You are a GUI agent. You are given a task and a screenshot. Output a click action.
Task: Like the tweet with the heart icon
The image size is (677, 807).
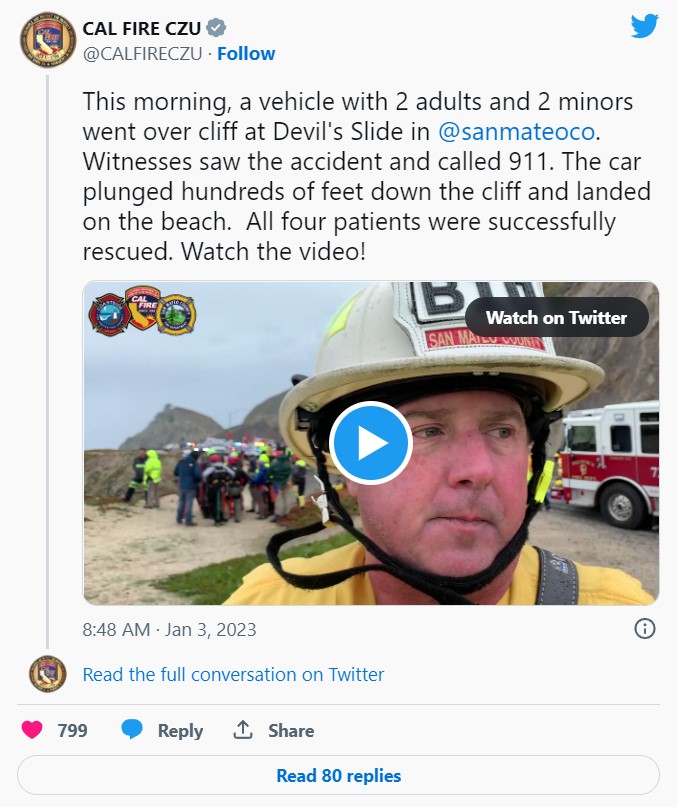pos(32,730)
